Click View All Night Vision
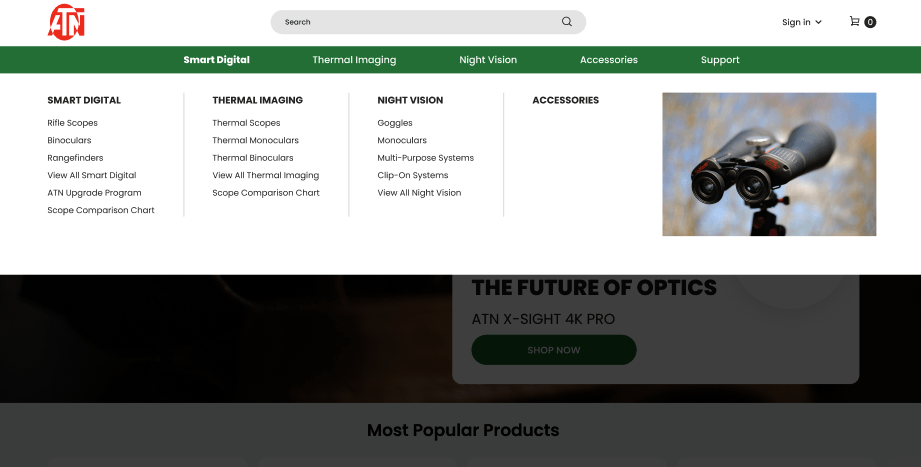 [419, 193]
